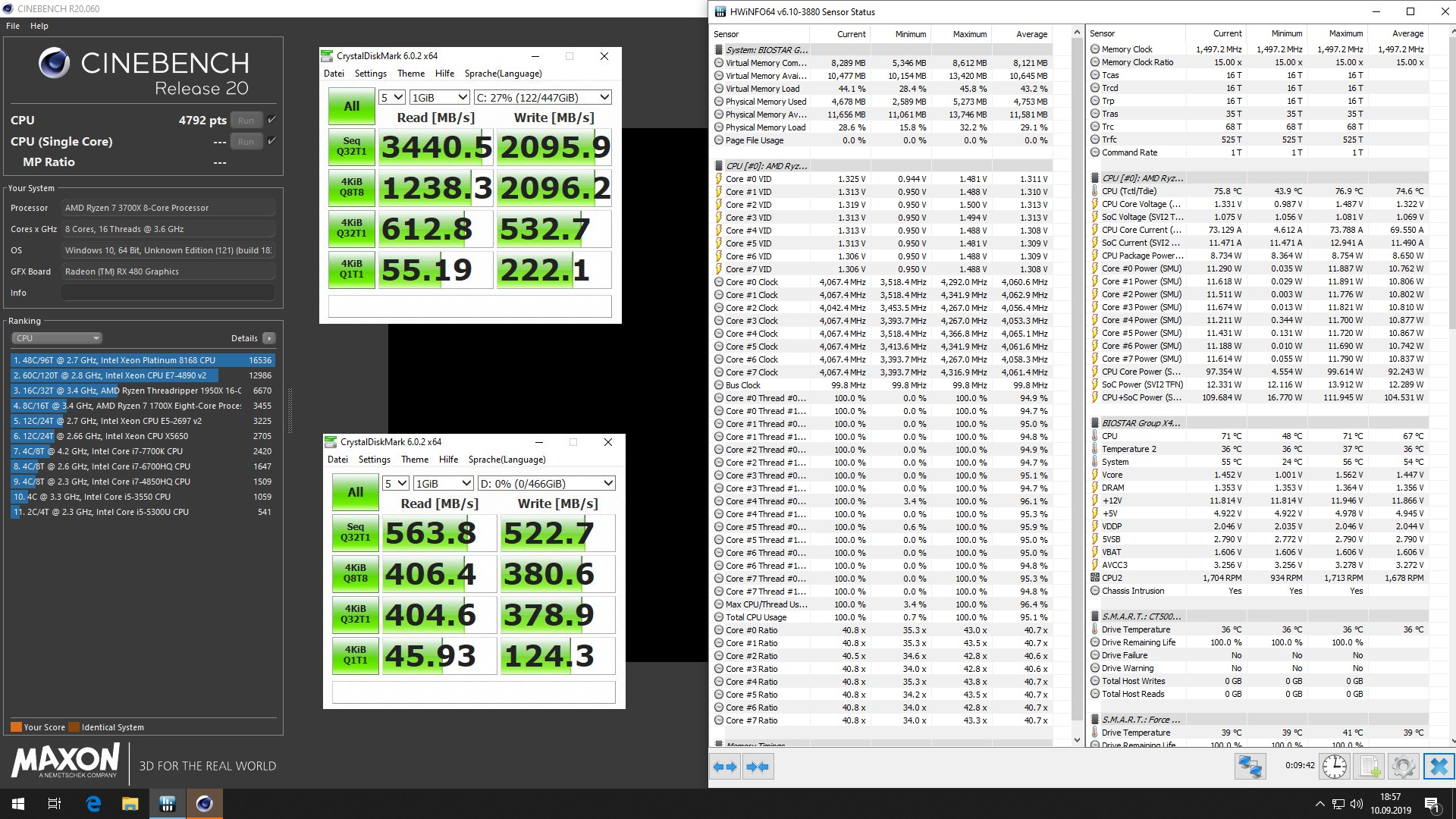Viewport: 1456px width, 819px height.
Task: Open drive D: 0% selection dropdown
Action: (547, 483)
